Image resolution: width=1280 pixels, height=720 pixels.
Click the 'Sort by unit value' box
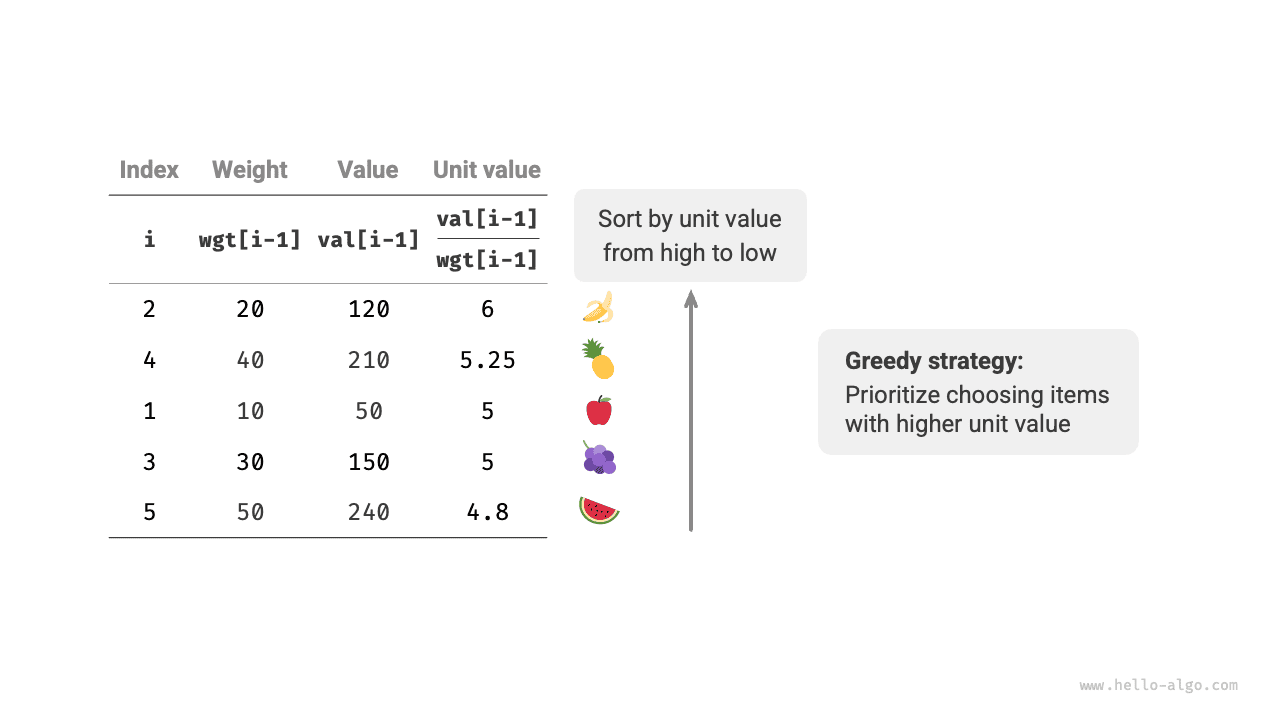tap(690, 236)
